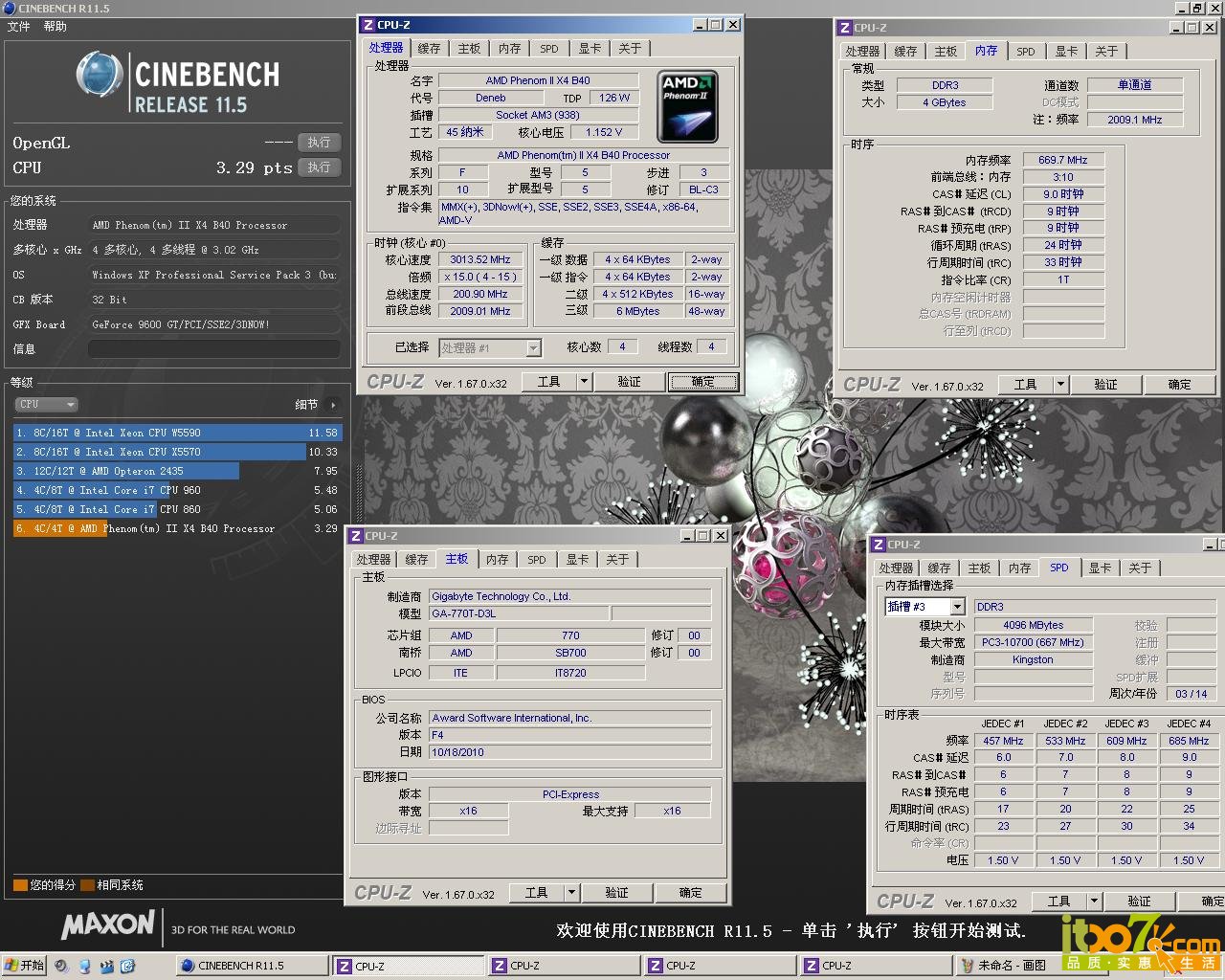Image resolution: width=1225 pixels, height=980 pixels.
Task: Expand the 细节 details arrow
Action: [x=333, y=405]
